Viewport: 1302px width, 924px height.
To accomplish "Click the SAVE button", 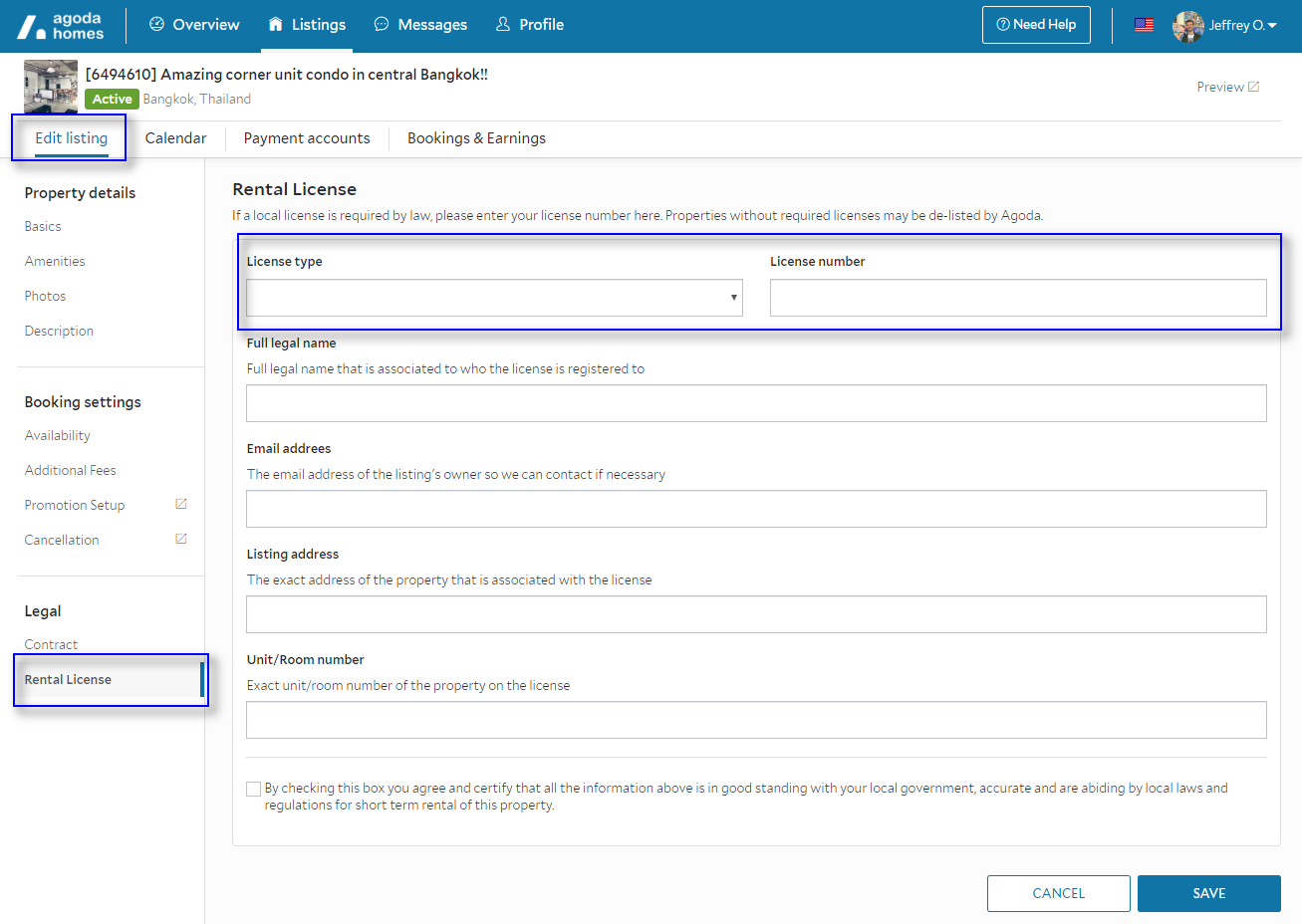I will pos(1209,893).
